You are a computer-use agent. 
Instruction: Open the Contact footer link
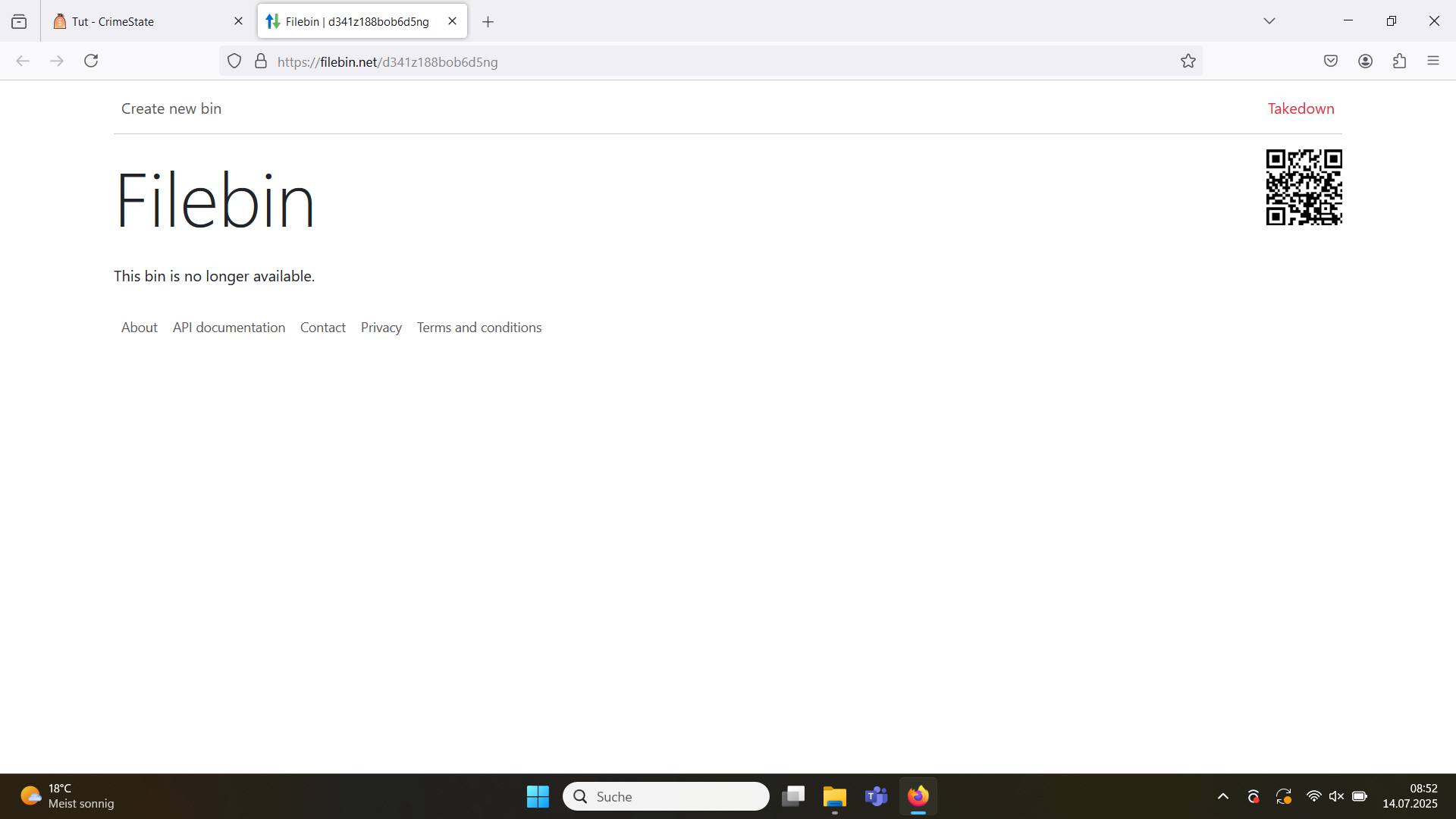tap(323, 328)
